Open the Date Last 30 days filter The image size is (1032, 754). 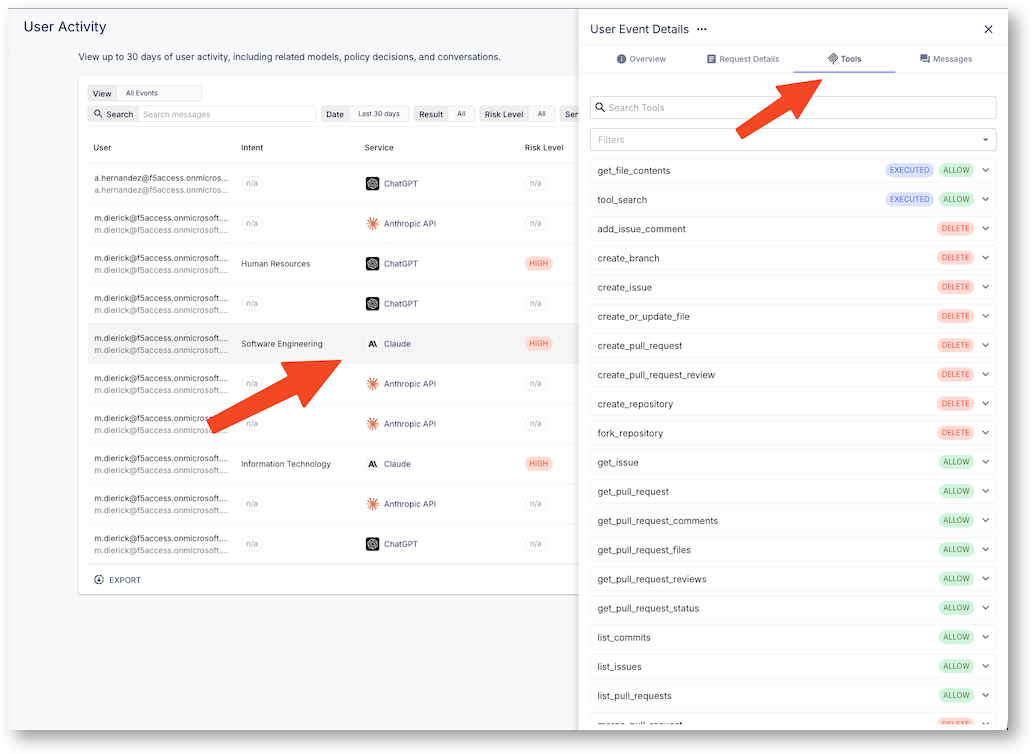[365, 114]
